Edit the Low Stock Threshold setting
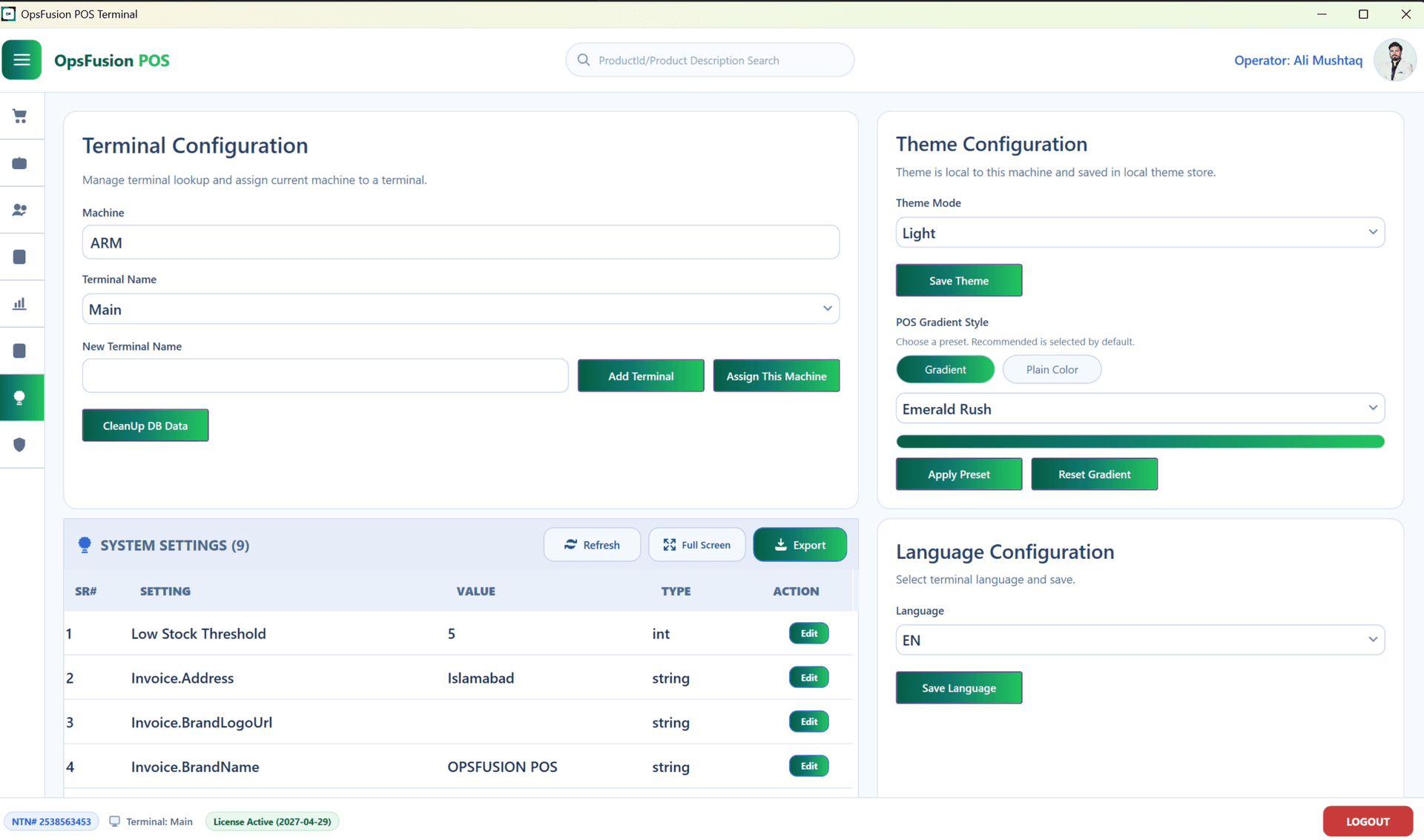Viewport: 1424px width, 840px height. (808, 633)
